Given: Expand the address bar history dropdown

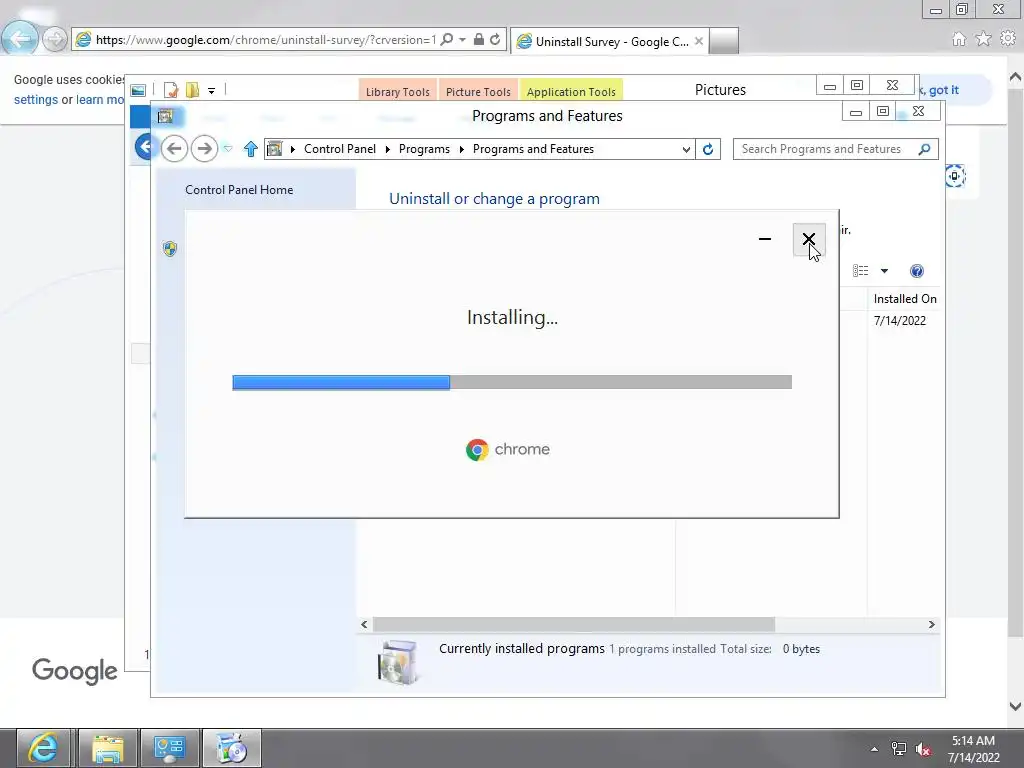Looking at the screenshot, I should coord(686,150).
